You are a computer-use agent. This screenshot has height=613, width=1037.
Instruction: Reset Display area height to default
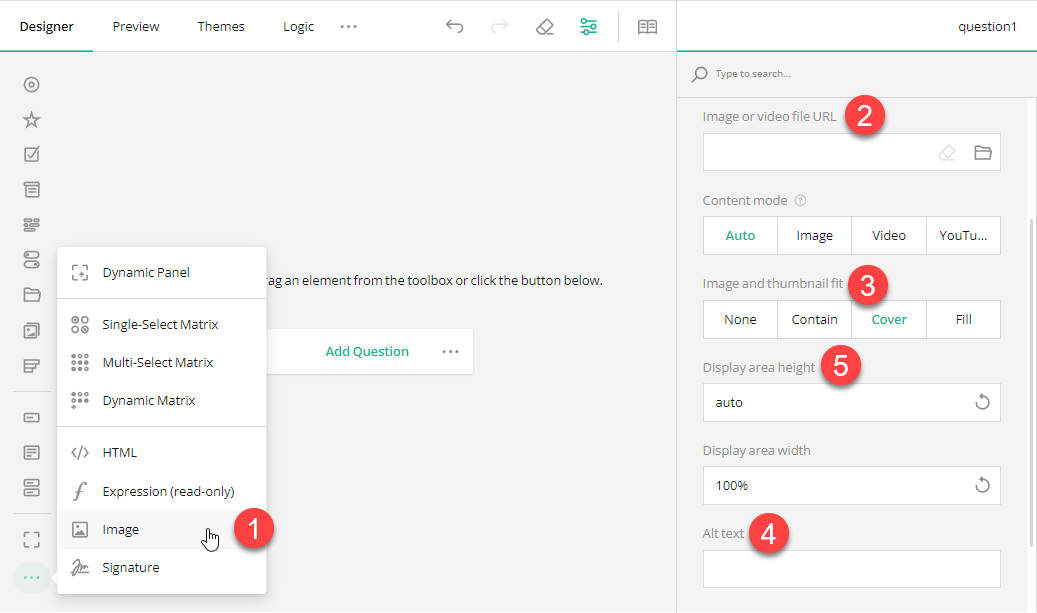(x=981, y=402)
